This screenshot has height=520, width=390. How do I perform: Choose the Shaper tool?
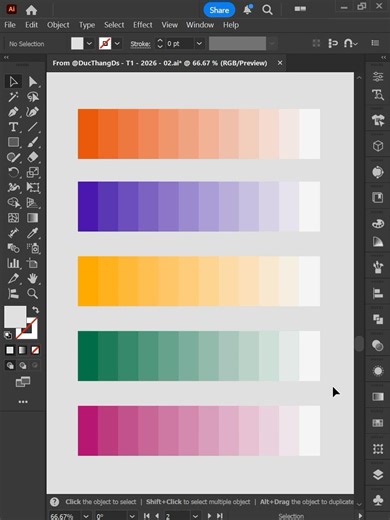pyautogui.click(x=13, y=157)
